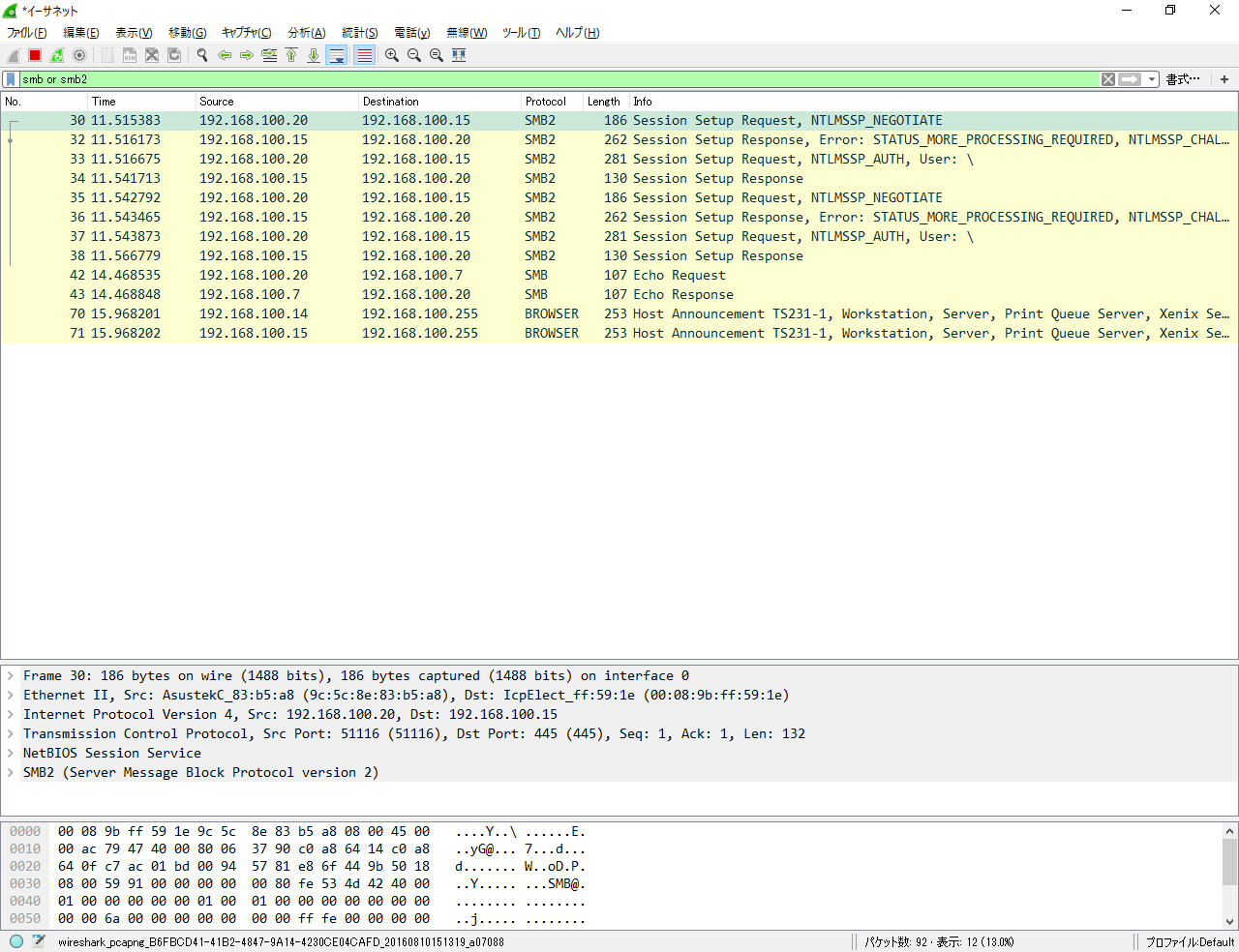Image resolution: width=1239 pixels, height=952 pixels.
Task: Click the 書式 expression button
Action: coord(1183,79)
